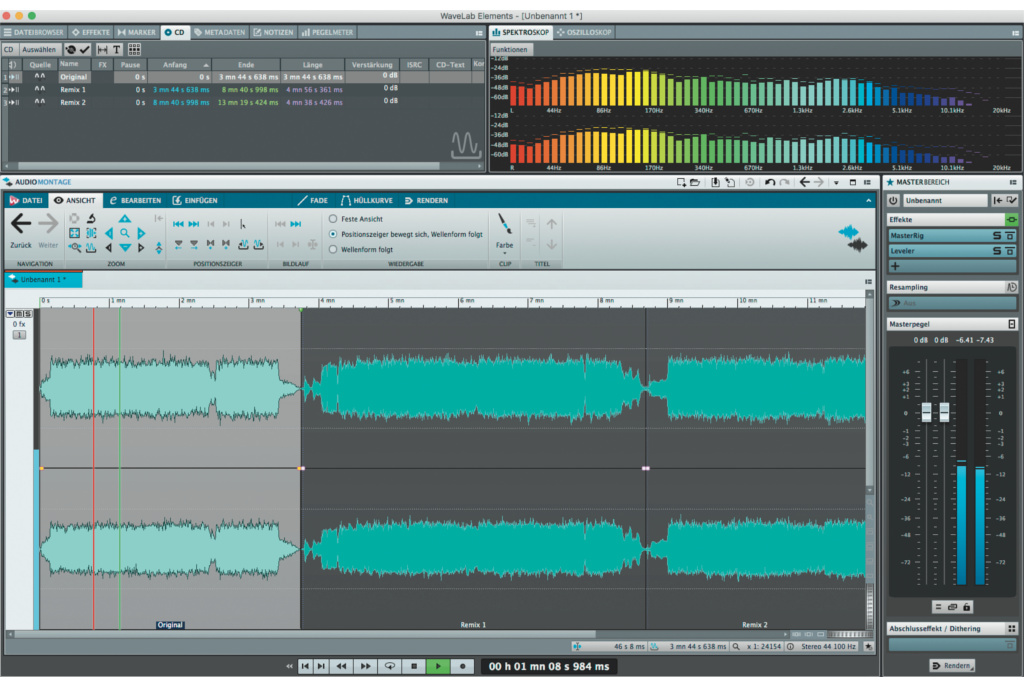1024x687 pixels.
Task: Click the Record button in transport bar
Action: (x=462, y=666)
